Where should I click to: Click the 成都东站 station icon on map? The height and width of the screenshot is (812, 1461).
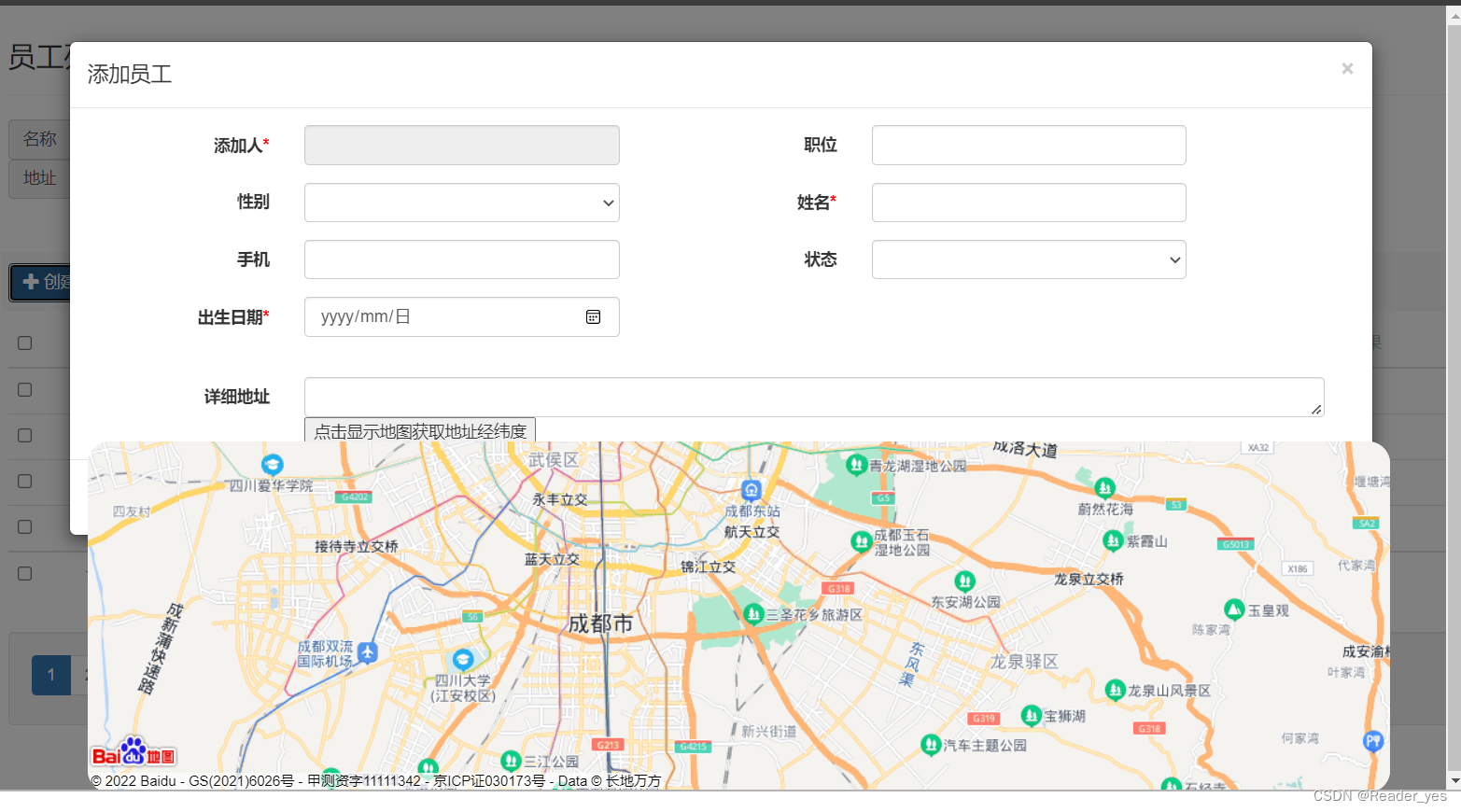pyautogui.click(x=752, y=490)
